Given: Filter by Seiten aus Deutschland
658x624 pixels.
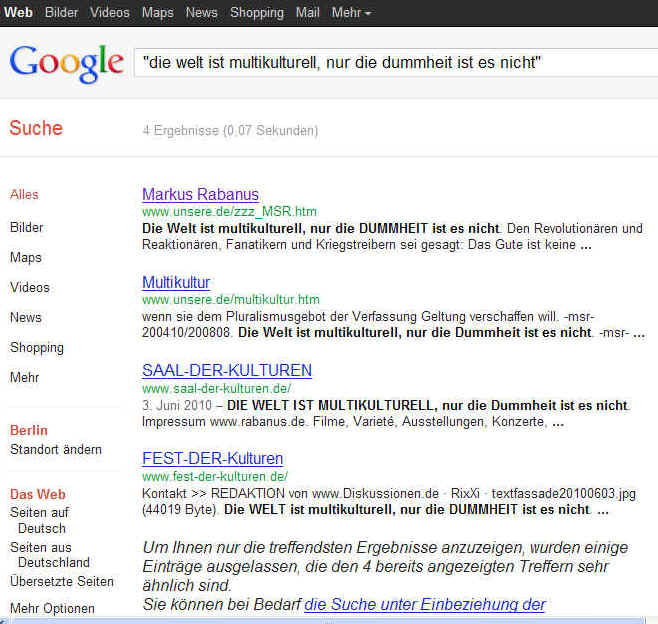Looking at the screenshot, I should (x=50, y=555).
